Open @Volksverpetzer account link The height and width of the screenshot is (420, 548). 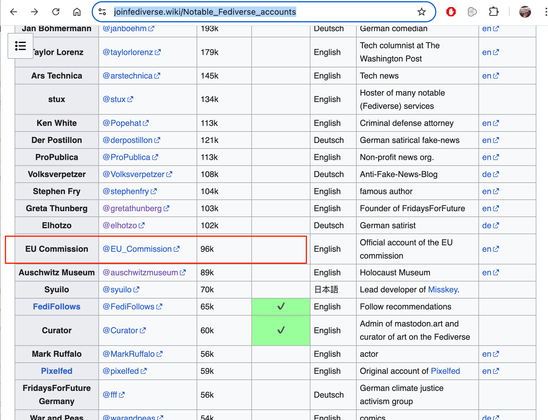coord(137,174)
